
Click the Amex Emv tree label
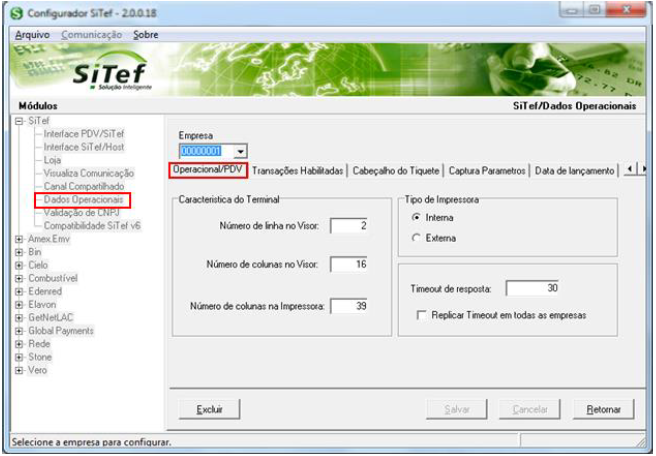[x=49, y=239]
